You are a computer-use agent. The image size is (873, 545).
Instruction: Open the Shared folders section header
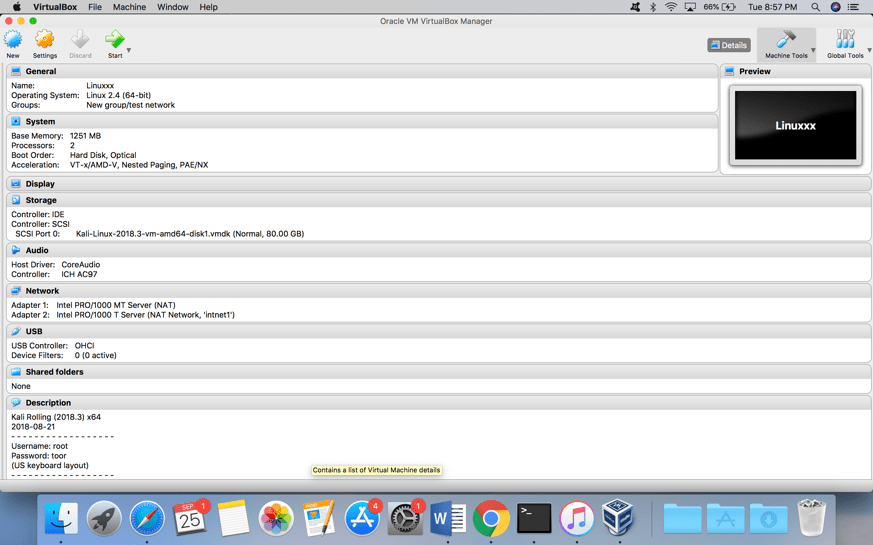tap(54, 372)
